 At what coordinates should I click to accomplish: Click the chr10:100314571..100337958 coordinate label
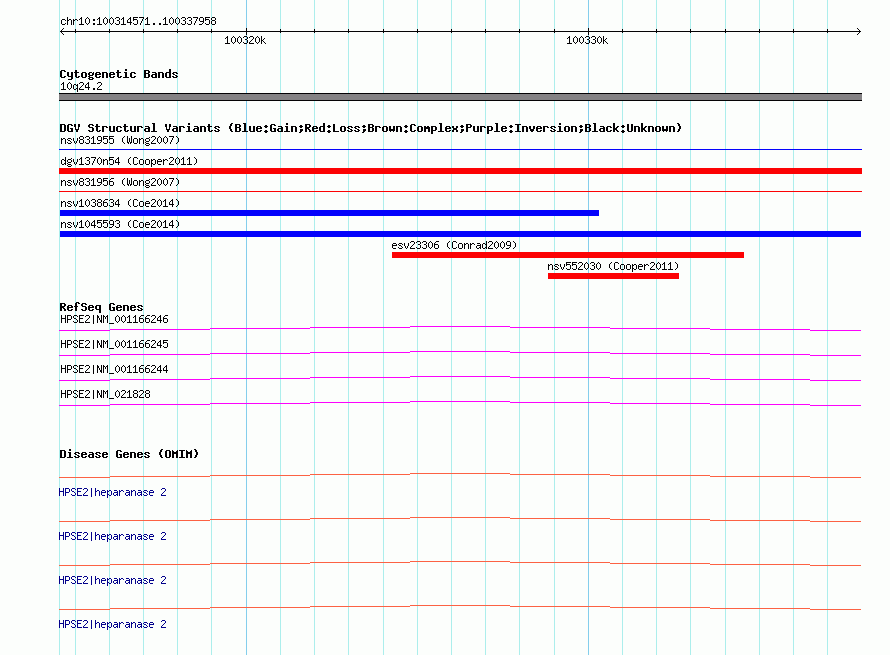[138, 21]
